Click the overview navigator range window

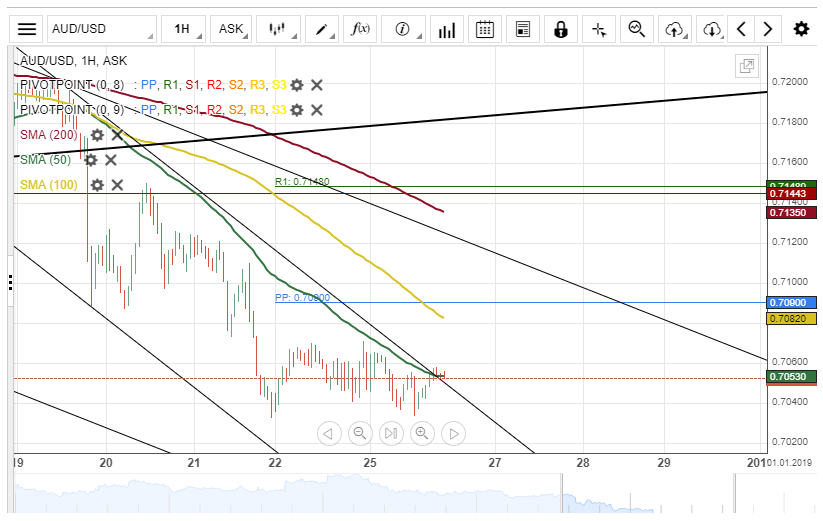pos(648,493)
